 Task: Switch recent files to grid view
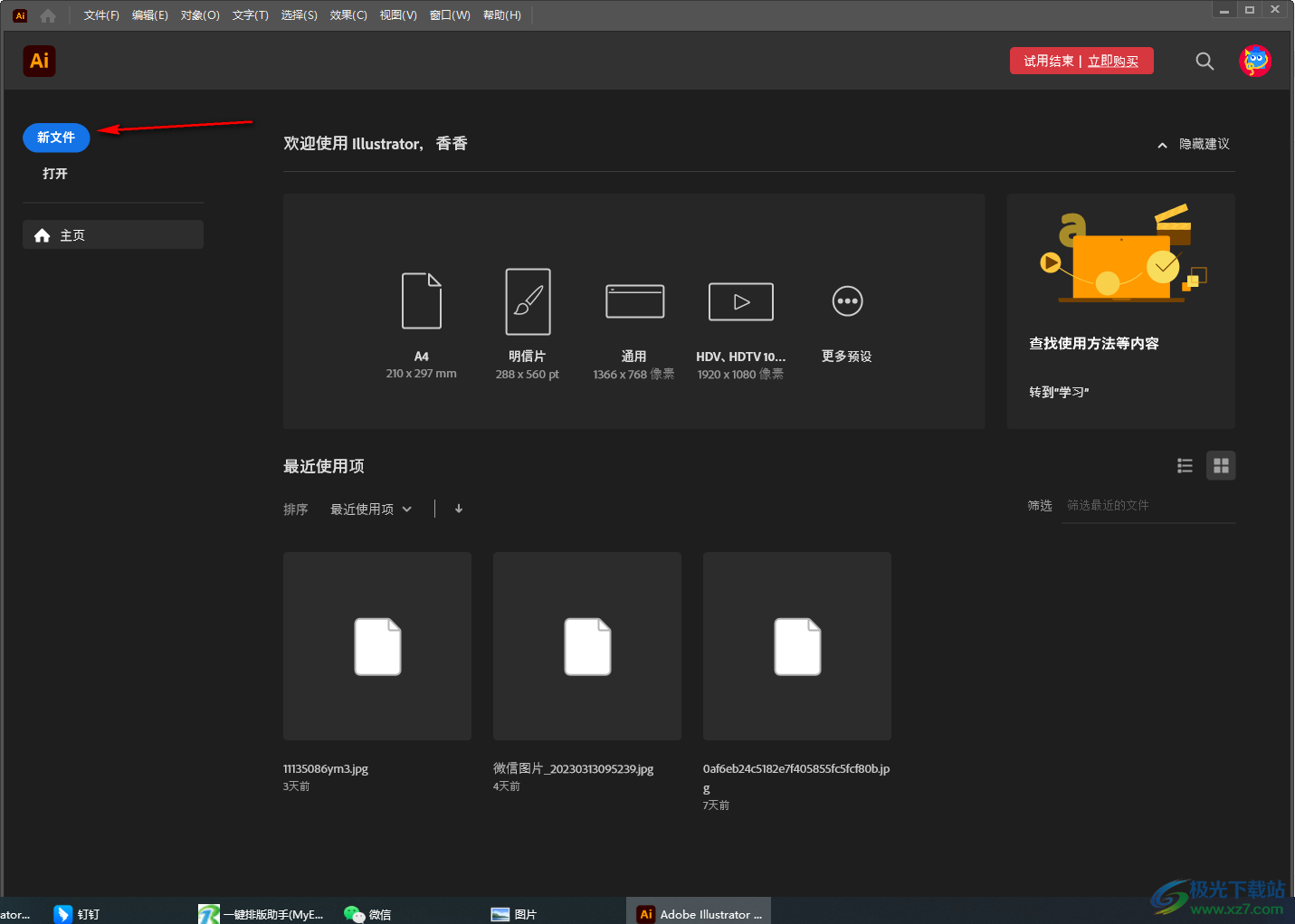tap(1221, 465)
